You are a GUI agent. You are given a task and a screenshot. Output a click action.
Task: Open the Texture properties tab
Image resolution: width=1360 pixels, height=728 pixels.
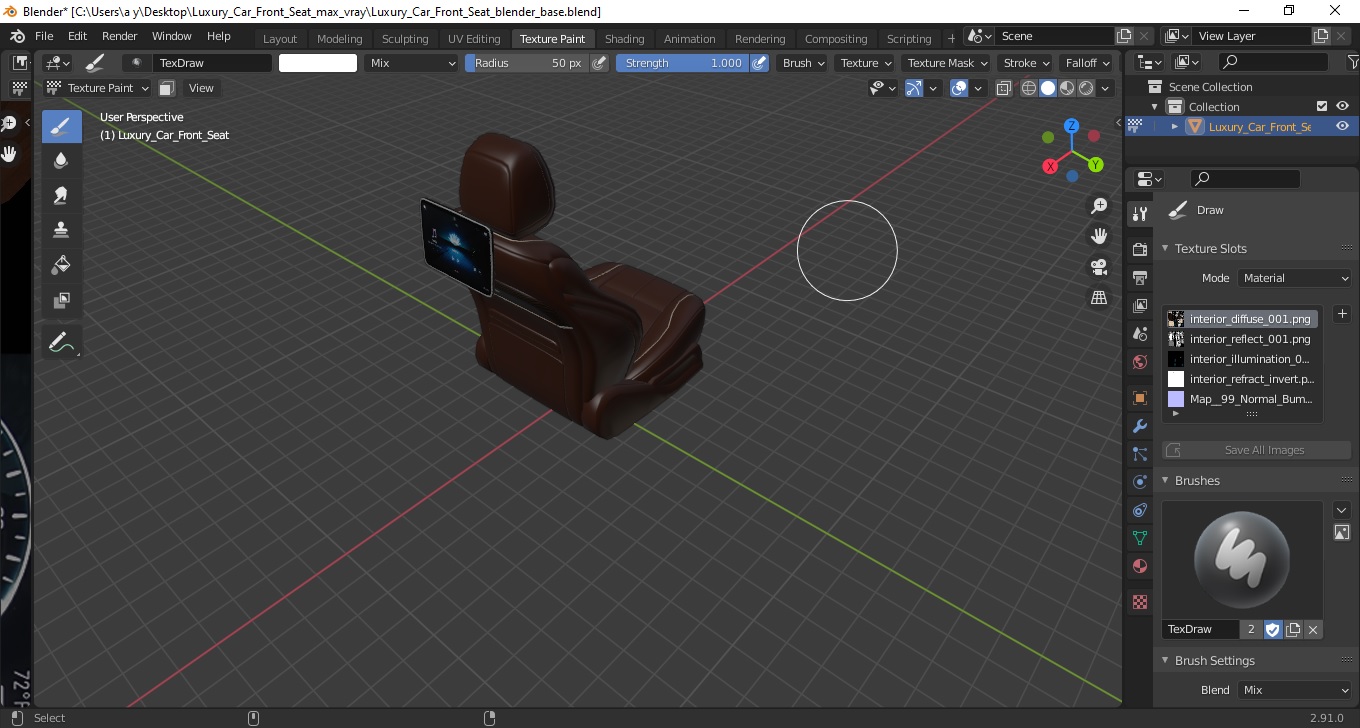click(1139, 602)
